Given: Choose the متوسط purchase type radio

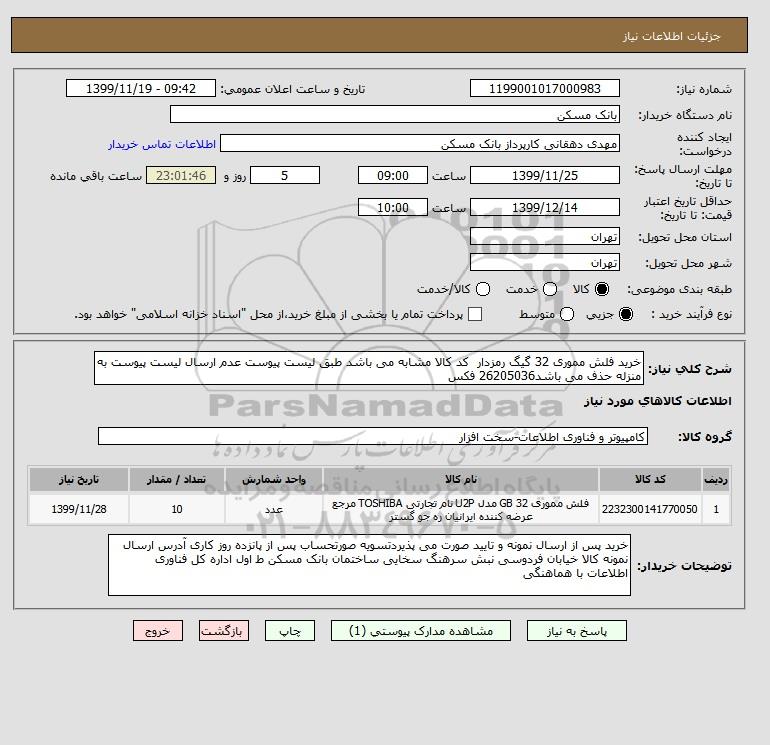Looking at the screenshot, I should [567, 314].
